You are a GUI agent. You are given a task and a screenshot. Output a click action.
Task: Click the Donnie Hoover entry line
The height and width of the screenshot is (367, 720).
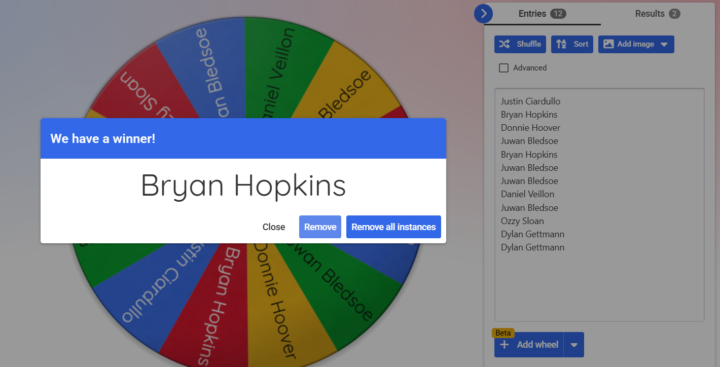pyautogui.click(x=530, y=128)
